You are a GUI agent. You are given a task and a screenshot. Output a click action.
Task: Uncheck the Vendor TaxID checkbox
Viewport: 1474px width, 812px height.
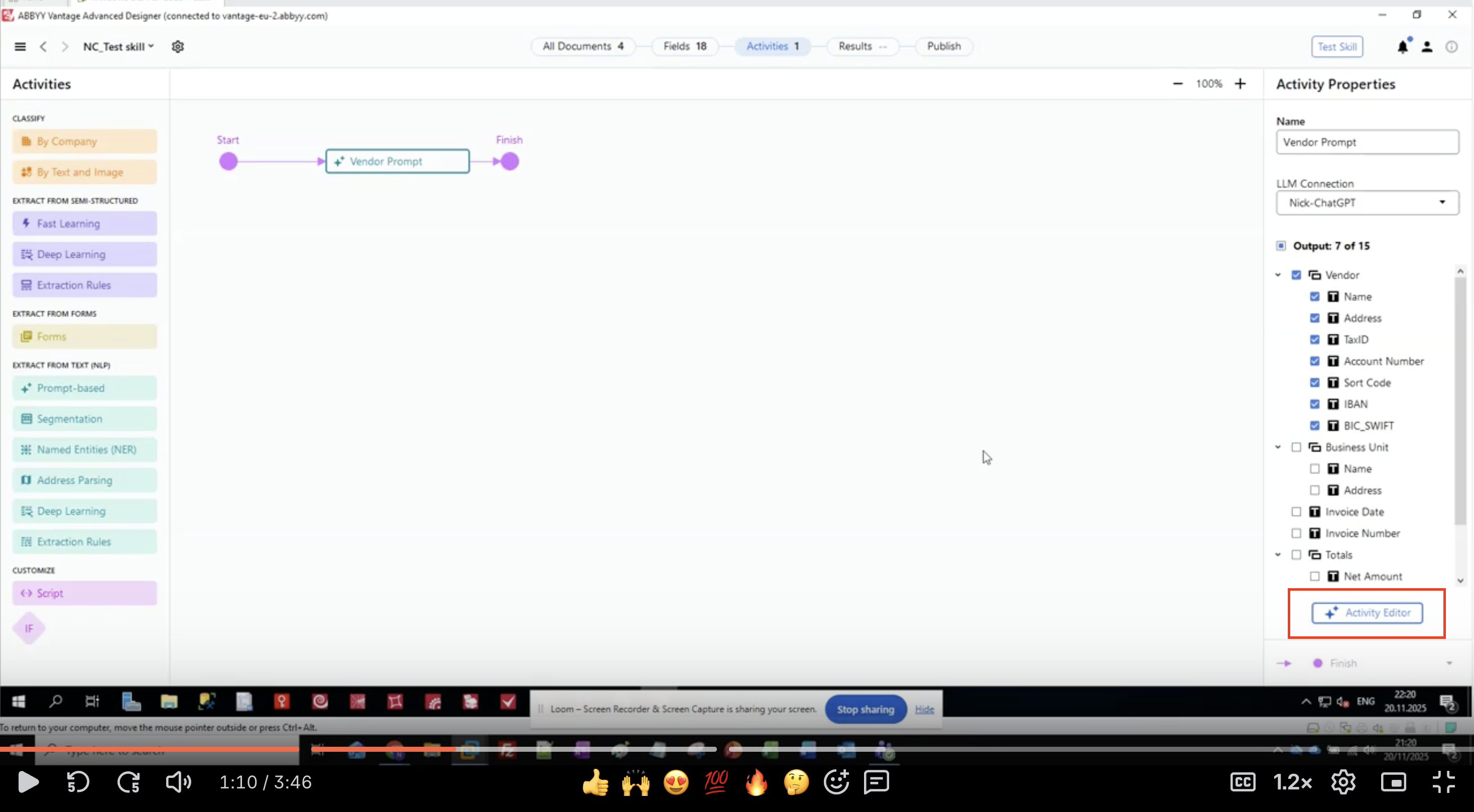(1314, 340)
